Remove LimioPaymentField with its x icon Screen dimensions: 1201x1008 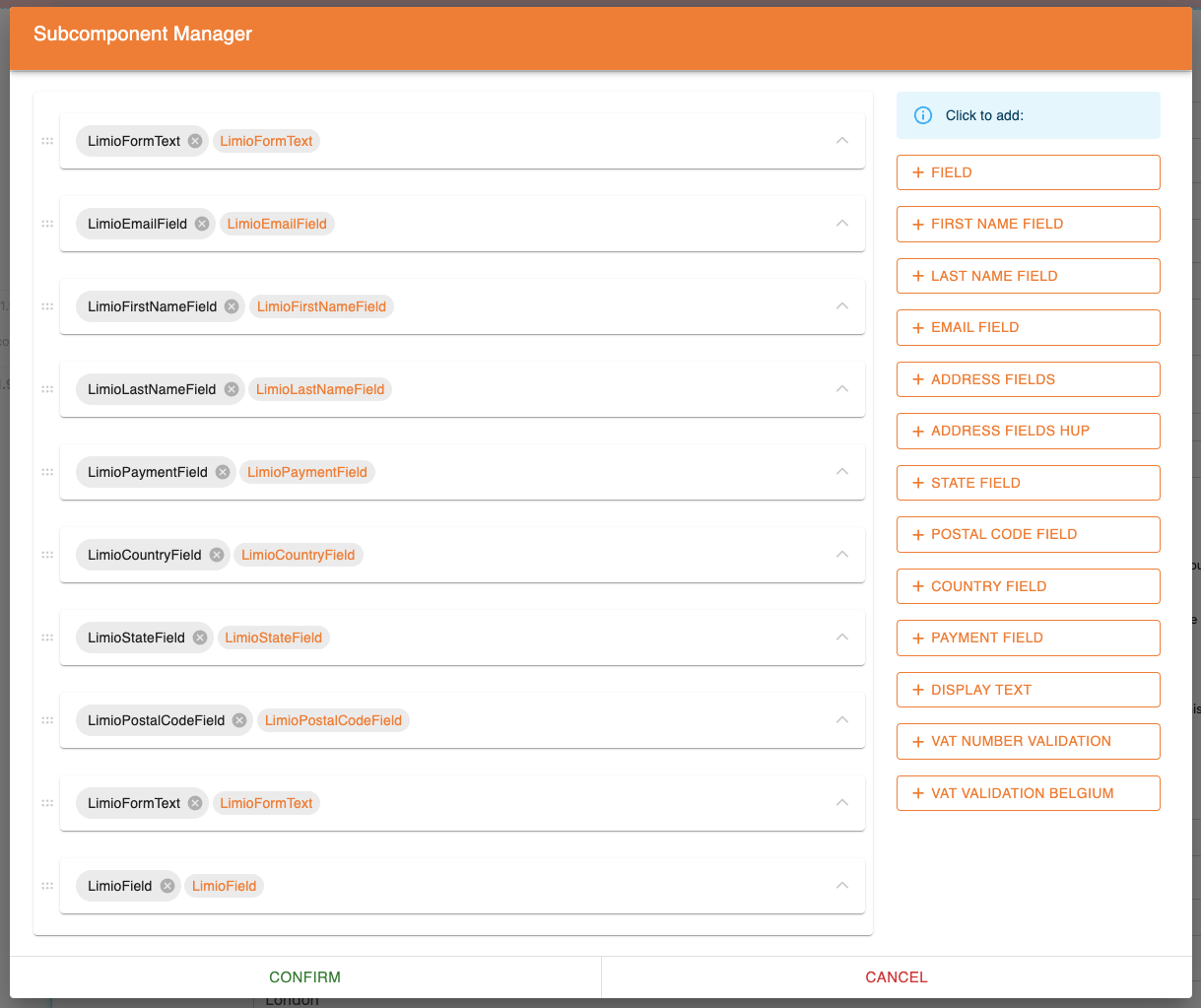223,472
